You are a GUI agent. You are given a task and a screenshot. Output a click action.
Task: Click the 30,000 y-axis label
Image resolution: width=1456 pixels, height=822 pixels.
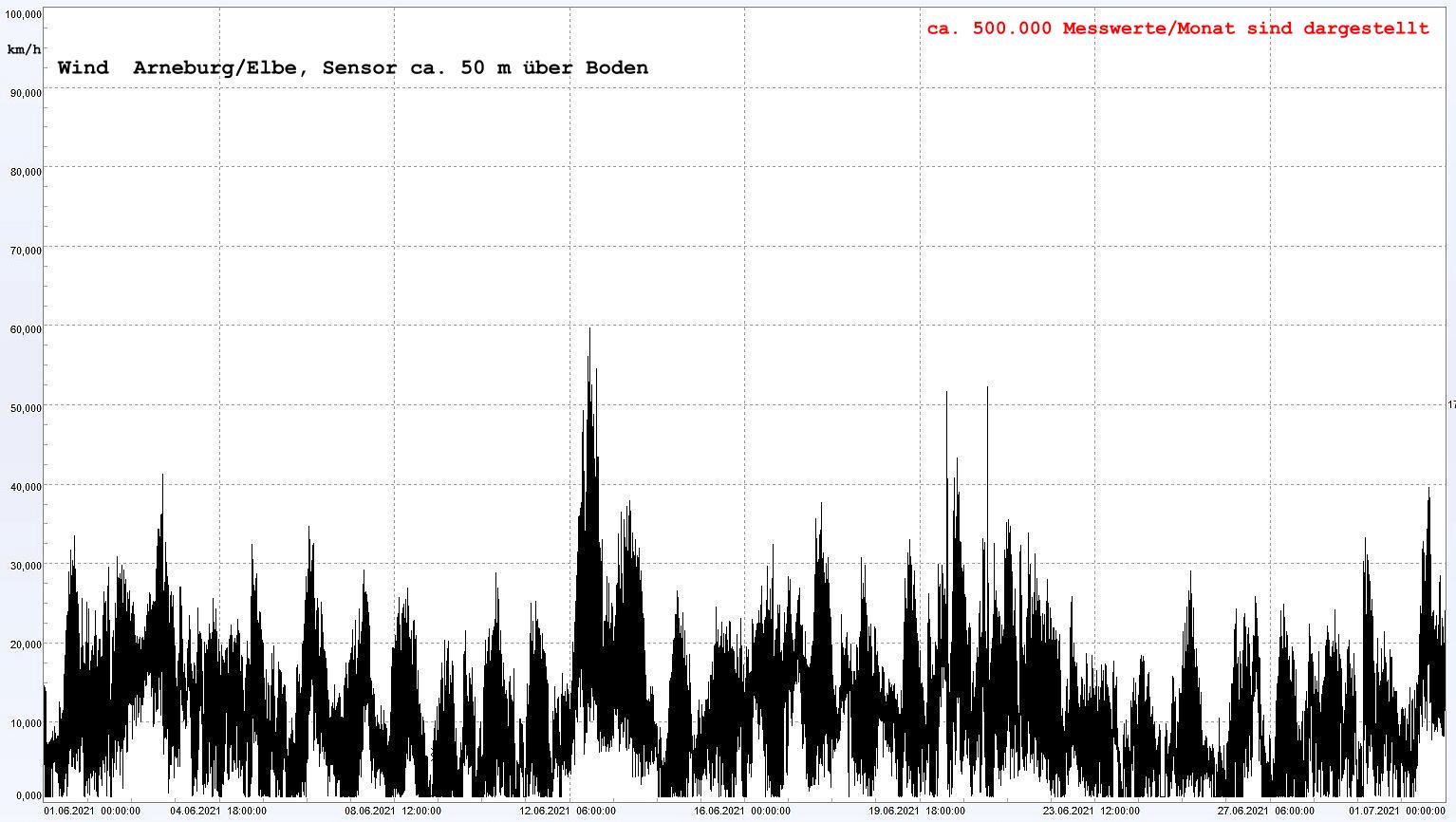[x=24, y=566]
